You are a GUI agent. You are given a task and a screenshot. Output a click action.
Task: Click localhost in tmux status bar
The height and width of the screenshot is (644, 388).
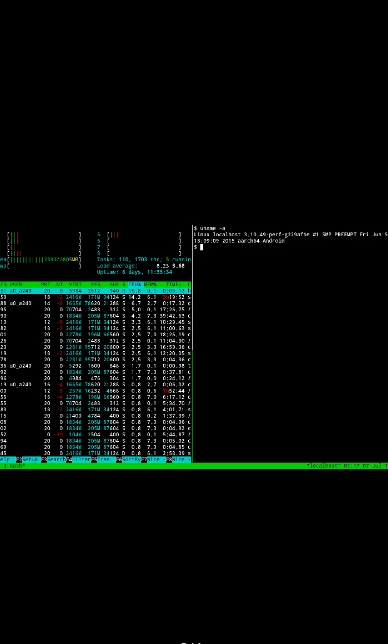click(x=323, y=466)
